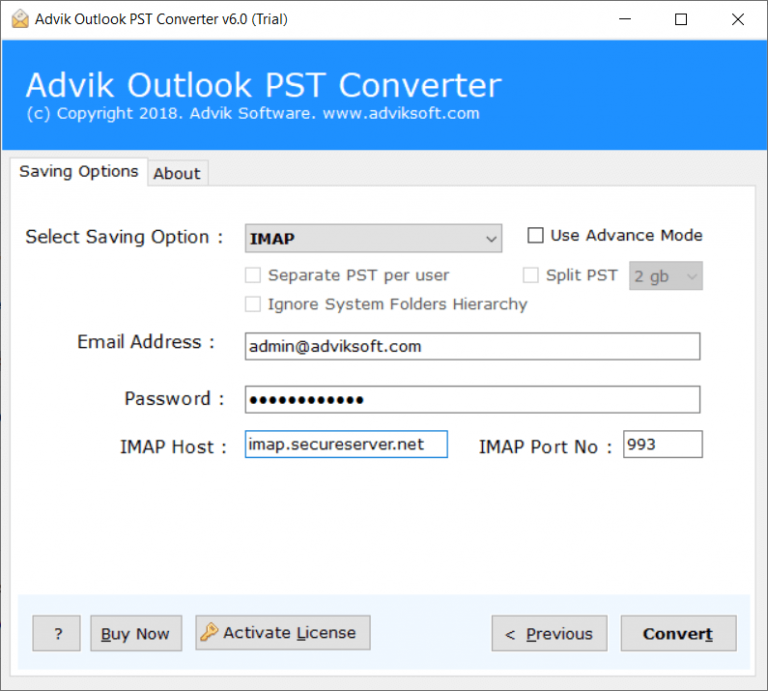This screenshot has height=691, width=768.
Task: Go back with the Previous button
Action: (x=549, y=633)
